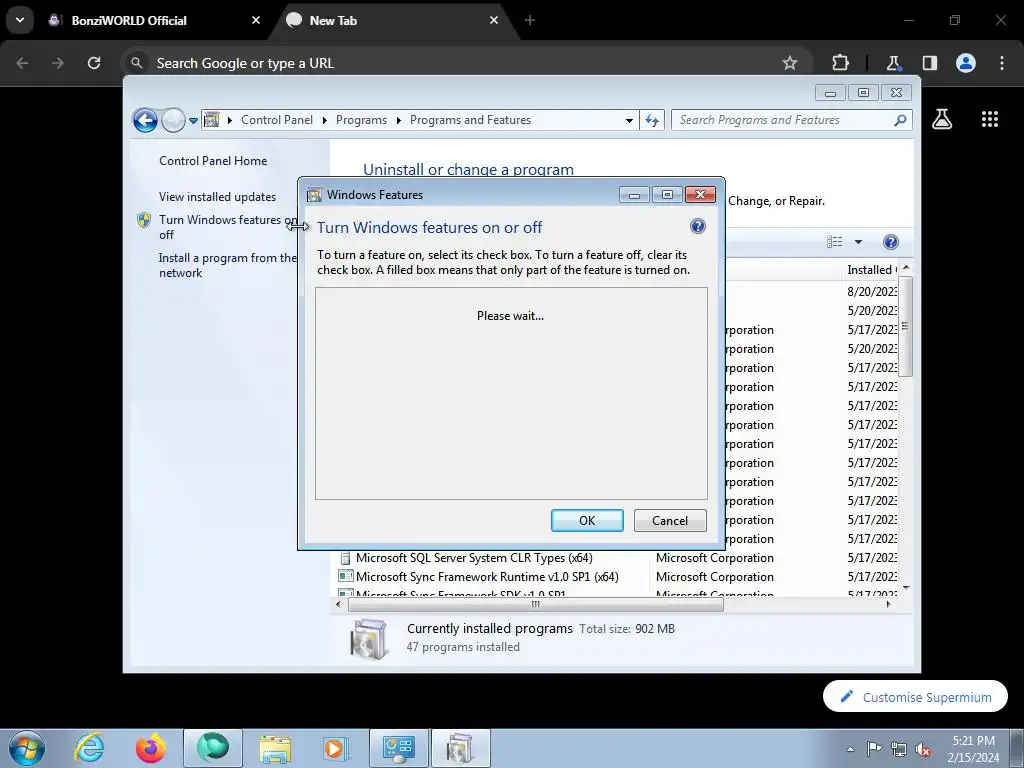
Task: Open the Supermium browser taskbar icon
Action: [213, 748]
